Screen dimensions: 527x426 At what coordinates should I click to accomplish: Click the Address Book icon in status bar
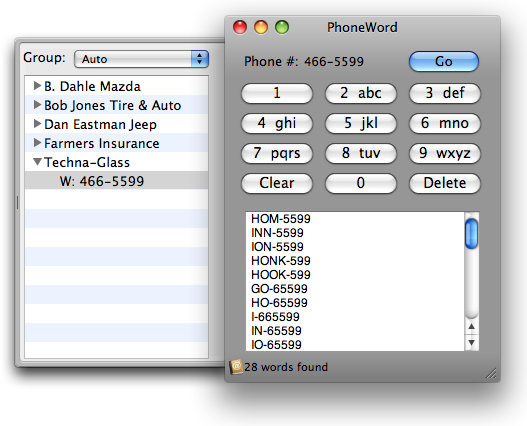tap(236, 367)
